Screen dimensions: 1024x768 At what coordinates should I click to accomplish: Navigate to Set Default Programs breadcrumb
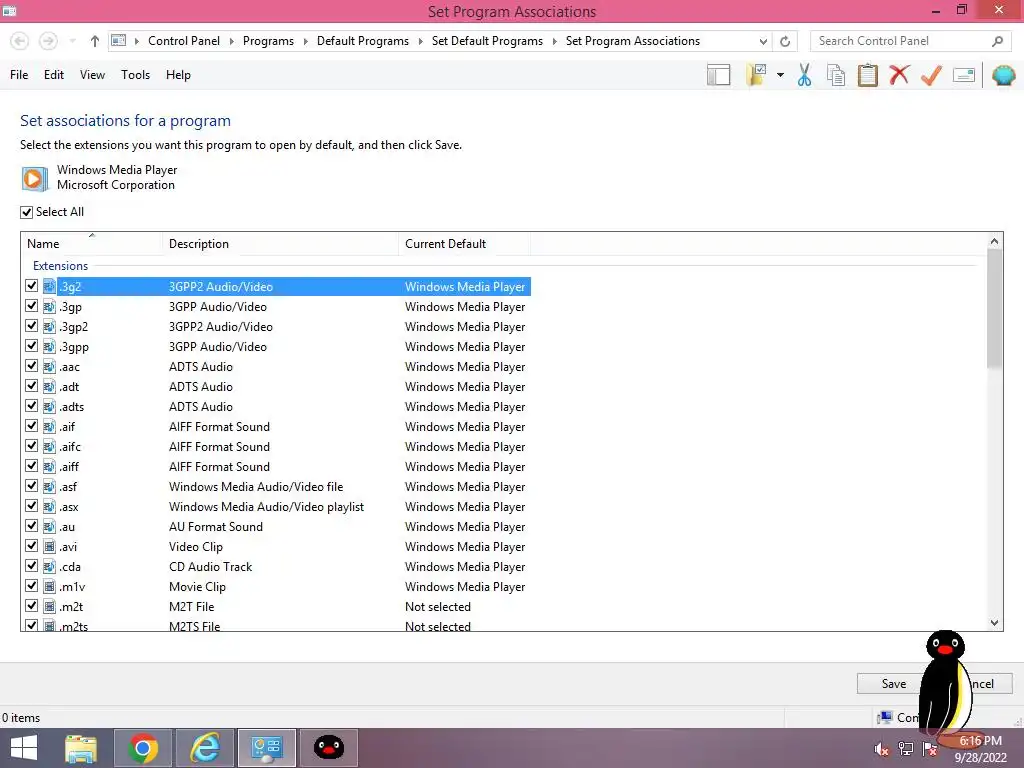[487, 41]
